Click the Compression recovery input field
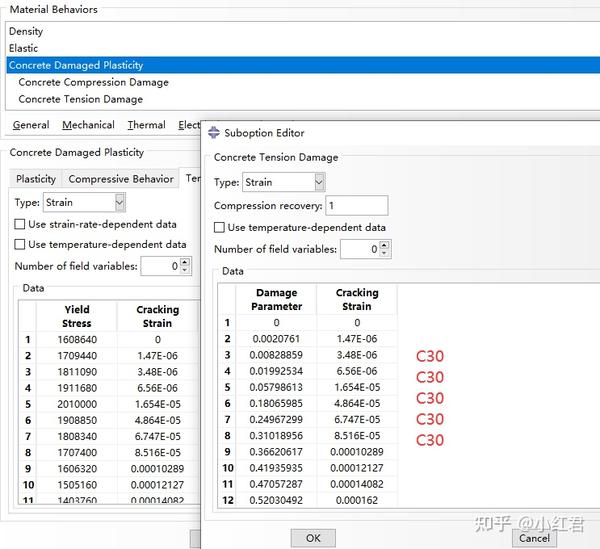Image resolution: width=600 pixels, height=549 pixels. (x=357, y=206)
